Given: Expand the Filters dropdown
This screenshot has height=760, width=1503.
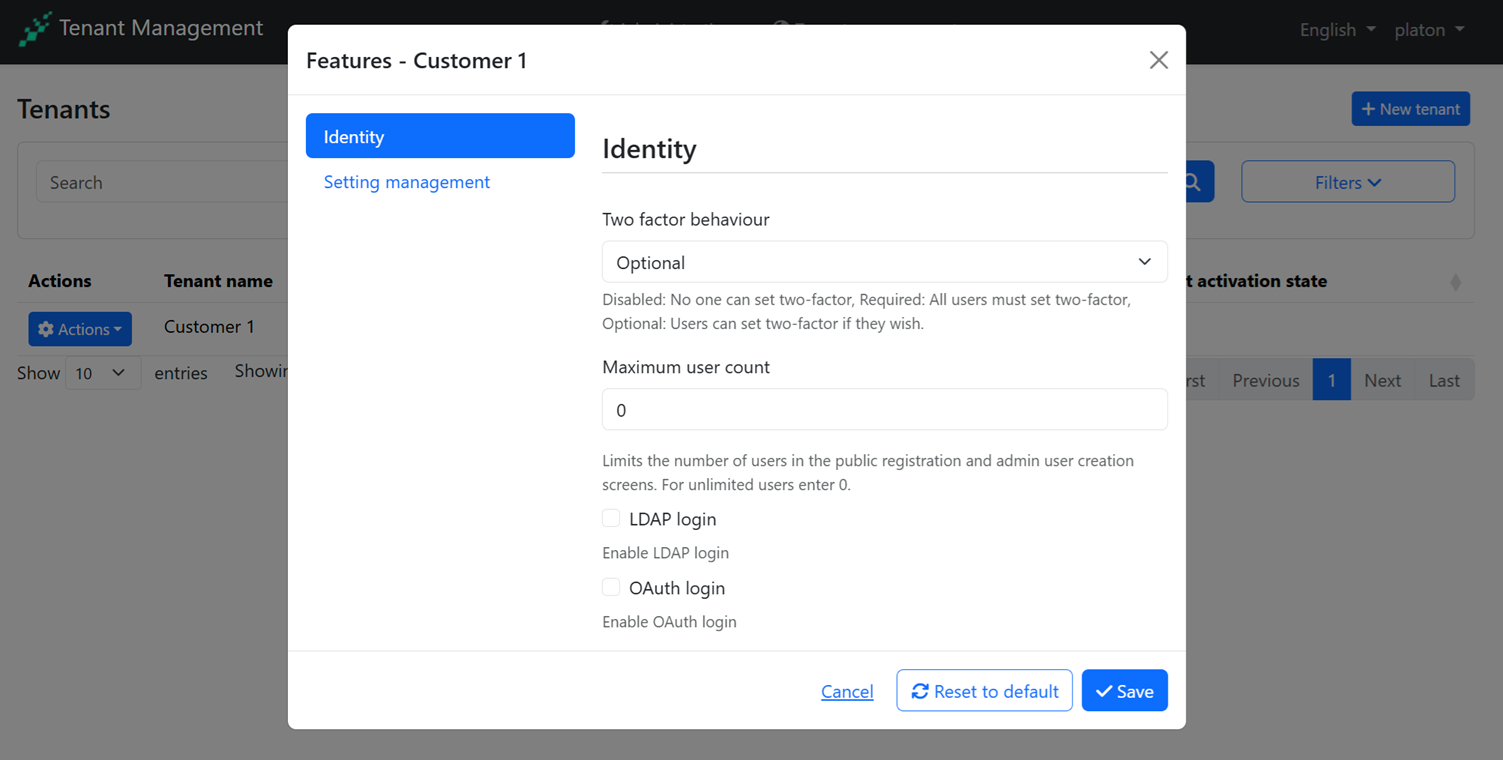Looking at the screenshot, I should point(1347,182).
